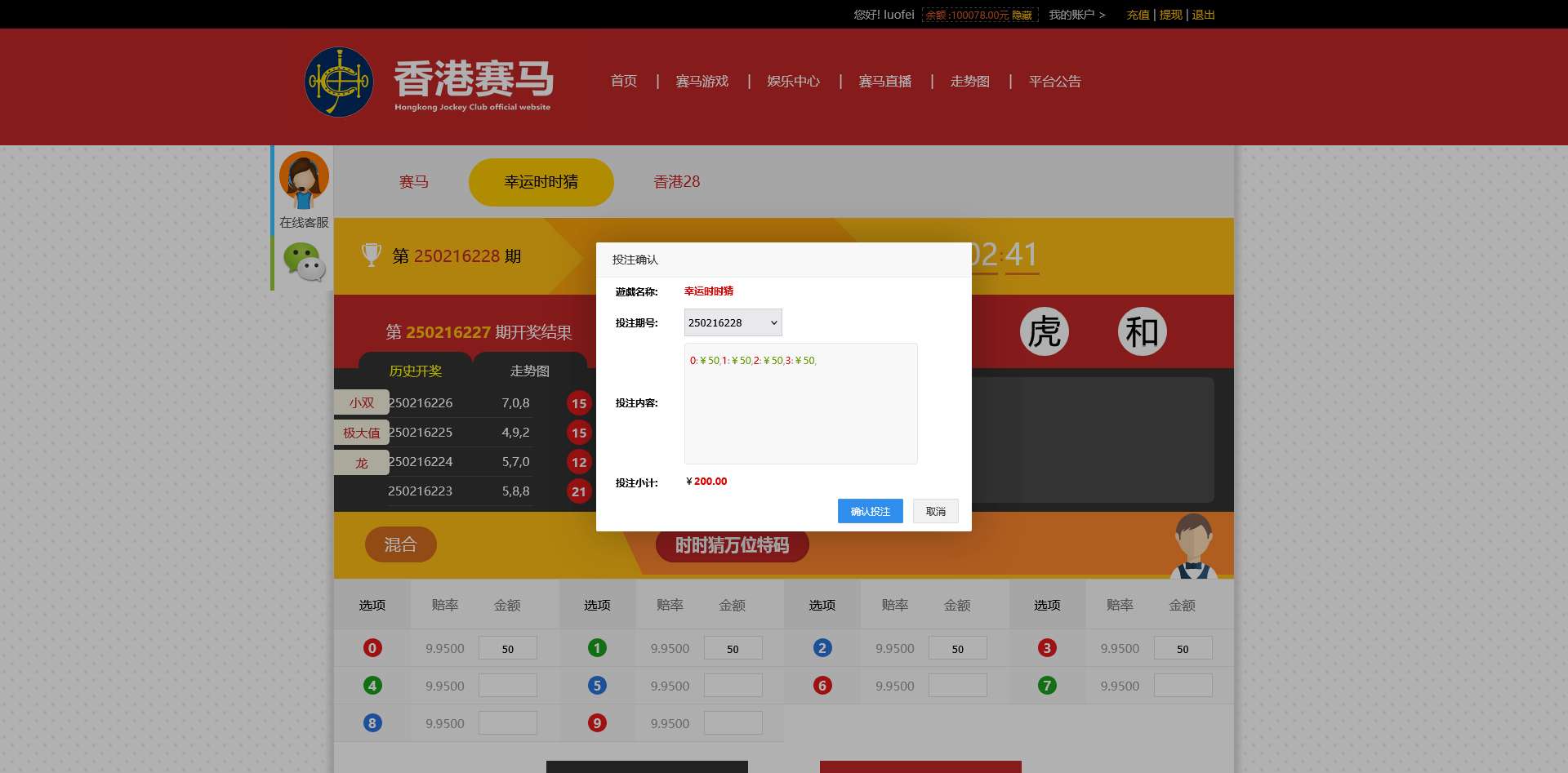1568x773 pixels.
Task: Click the amount field for number 5
Action: [733, 686]
